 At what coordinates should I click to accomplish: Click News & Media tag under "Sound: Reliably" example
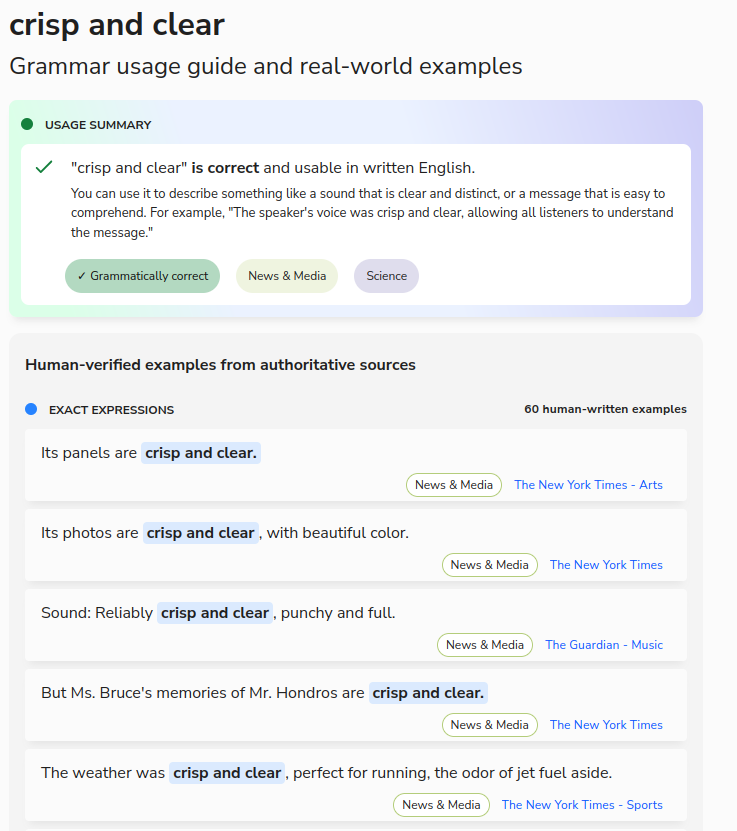pyautogui.click(x=485, y=645)
